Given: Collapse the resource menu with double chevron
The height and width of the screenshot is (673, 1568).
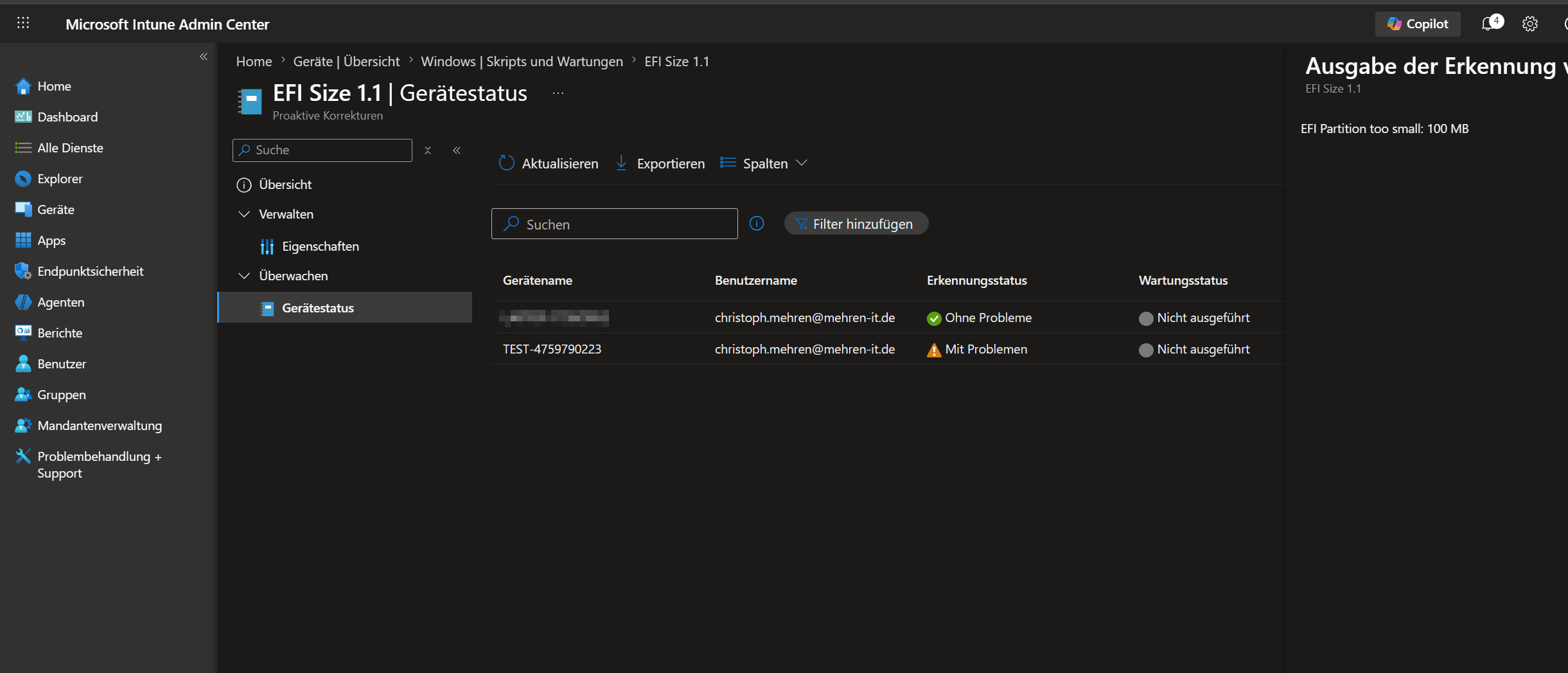Looking at the screenshot, I should pos(457,150).
